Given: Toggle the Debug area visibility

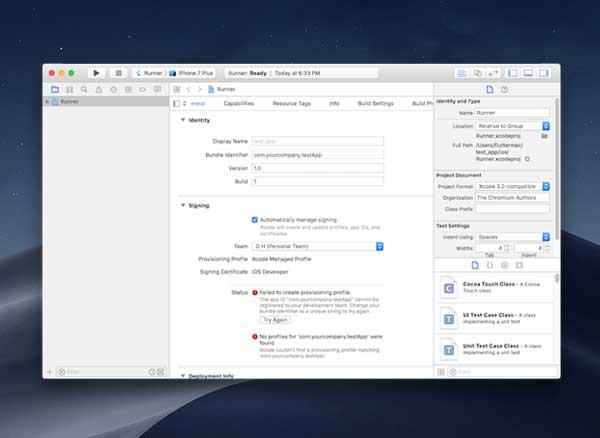Looking at the screenshot, I should click(528, 73).
